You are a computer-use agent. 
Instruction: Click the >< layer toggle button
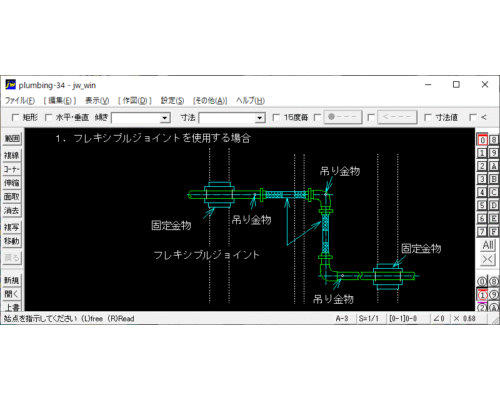pos(488,259)
